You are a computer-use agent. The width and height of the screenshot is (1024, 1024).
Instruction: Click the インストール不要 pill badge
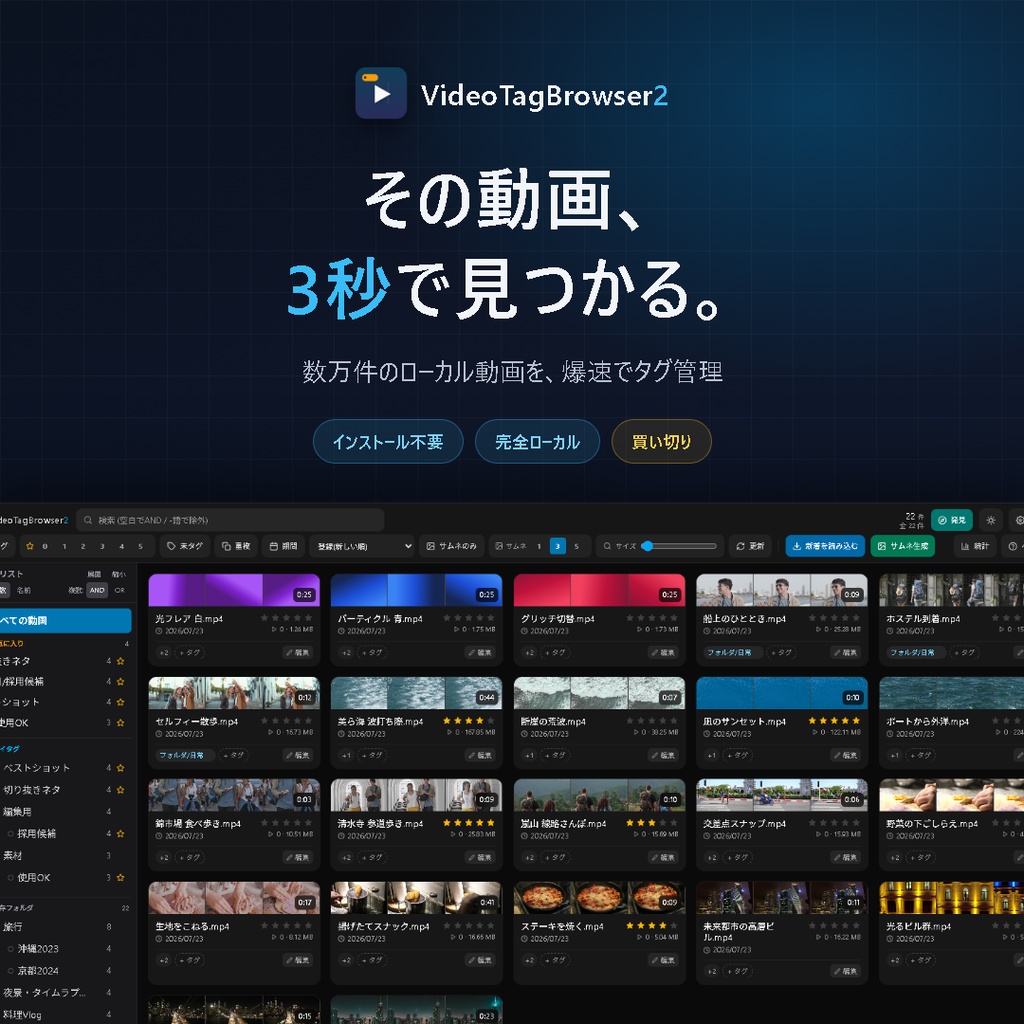coord(388,441)
